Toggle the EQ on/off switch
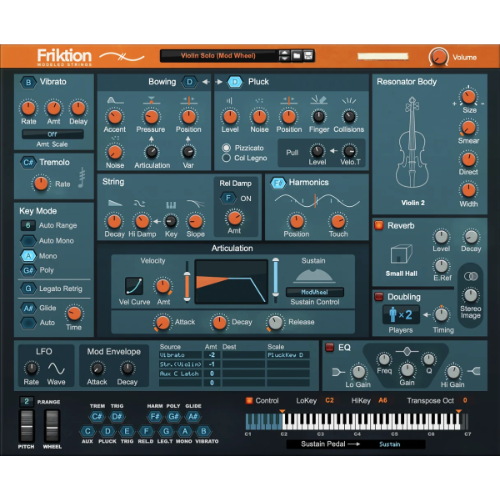 [x=329, y=347]
